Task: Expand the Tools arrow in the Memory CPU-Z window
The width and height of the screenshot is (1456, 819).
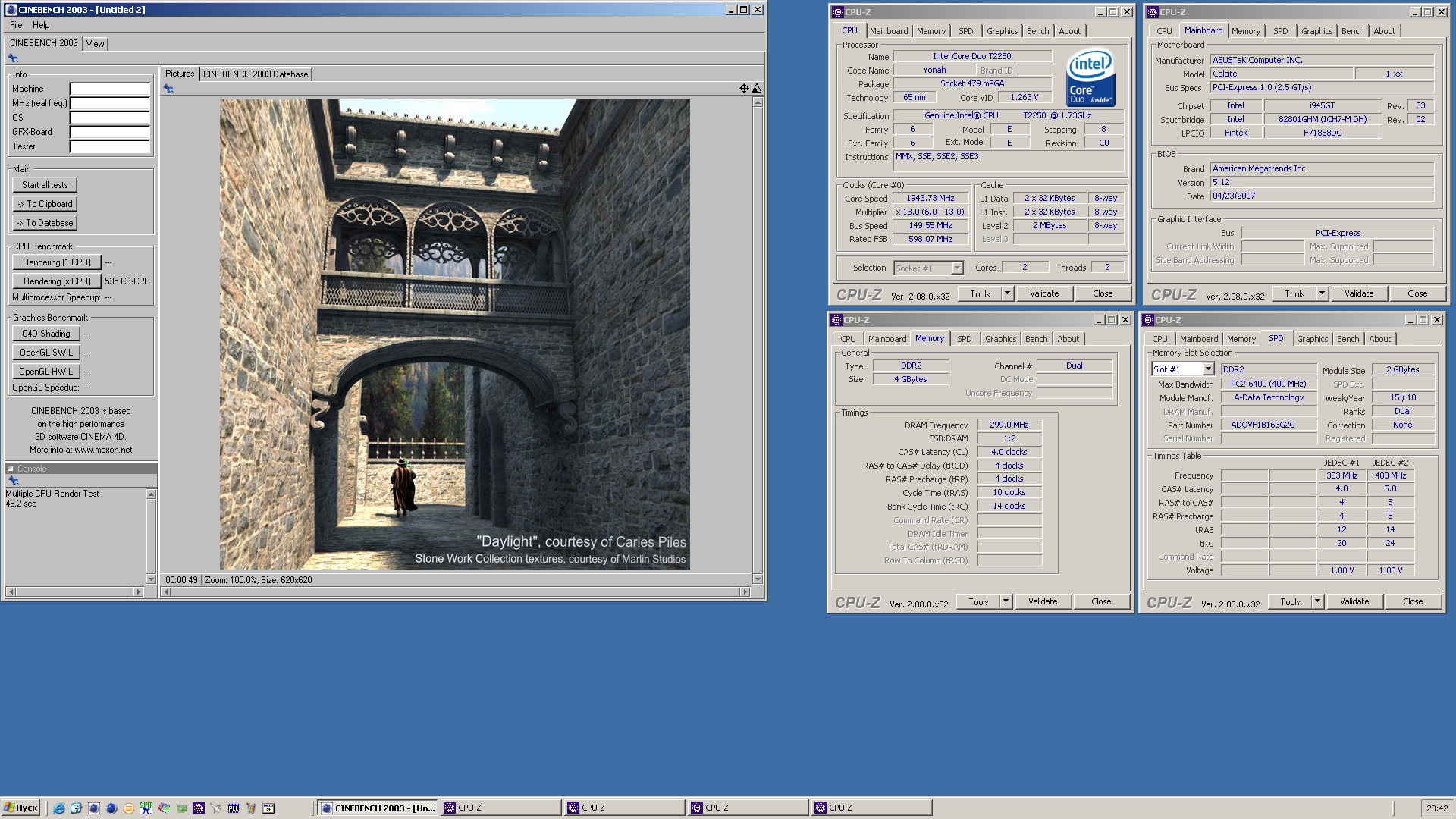Action: (x=1006, y=601)
